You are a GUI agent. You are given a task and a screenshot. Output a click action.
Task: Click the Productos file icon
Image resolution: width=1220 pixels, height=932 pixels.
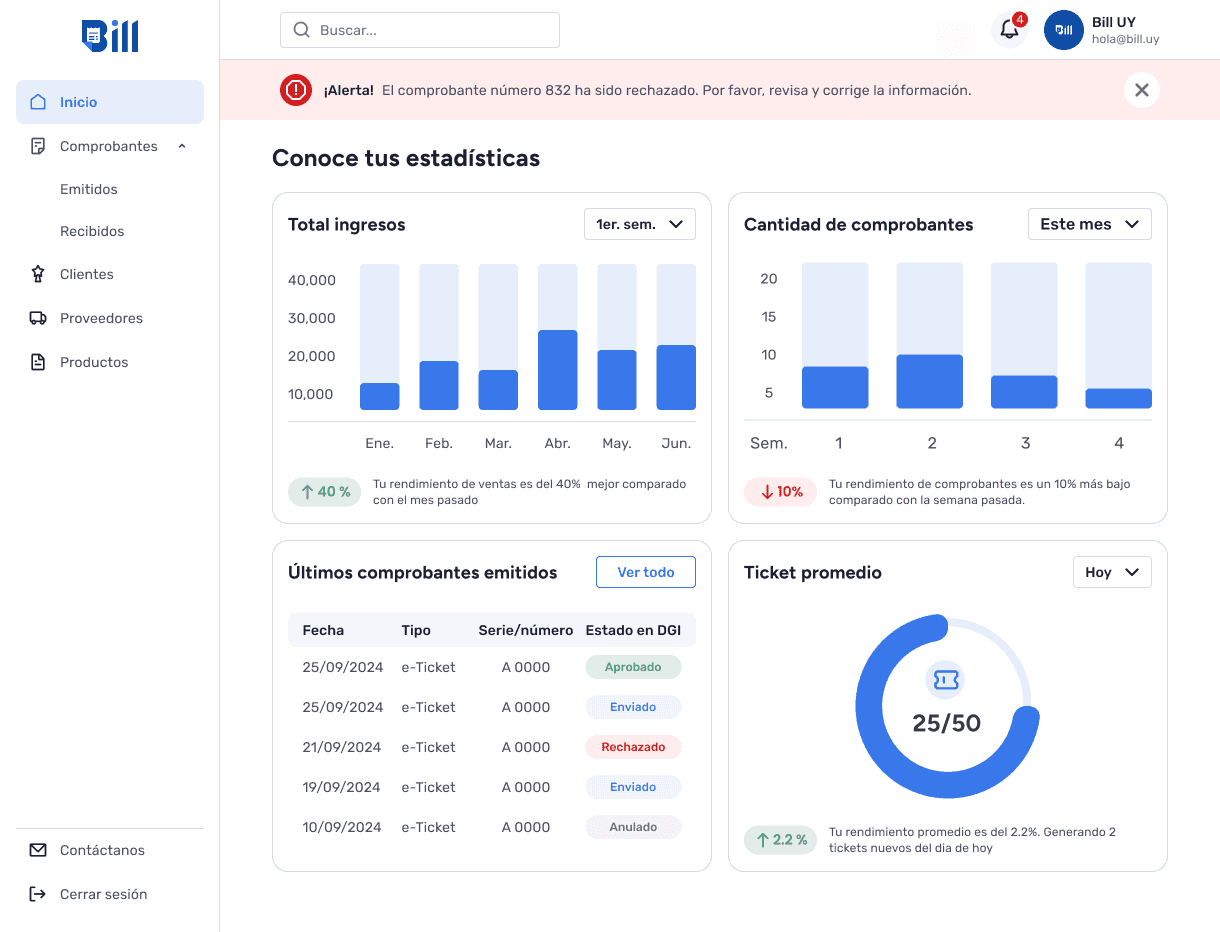click(x=38, y=362)
